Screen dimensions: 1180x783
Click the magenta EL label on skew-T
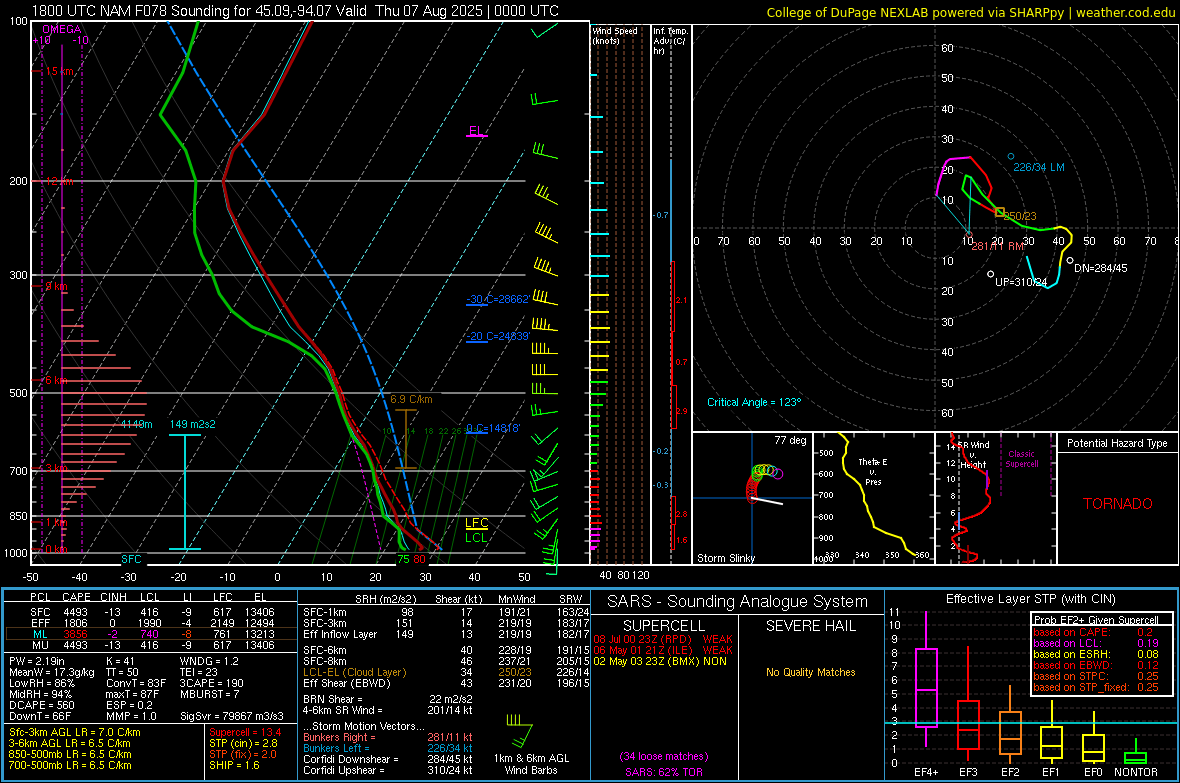click(x=476, y=130)
